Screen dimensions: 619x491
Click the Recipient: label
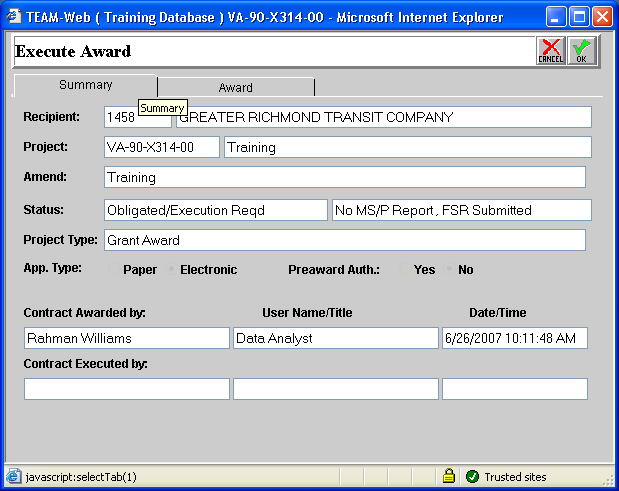tap(51, 117)
